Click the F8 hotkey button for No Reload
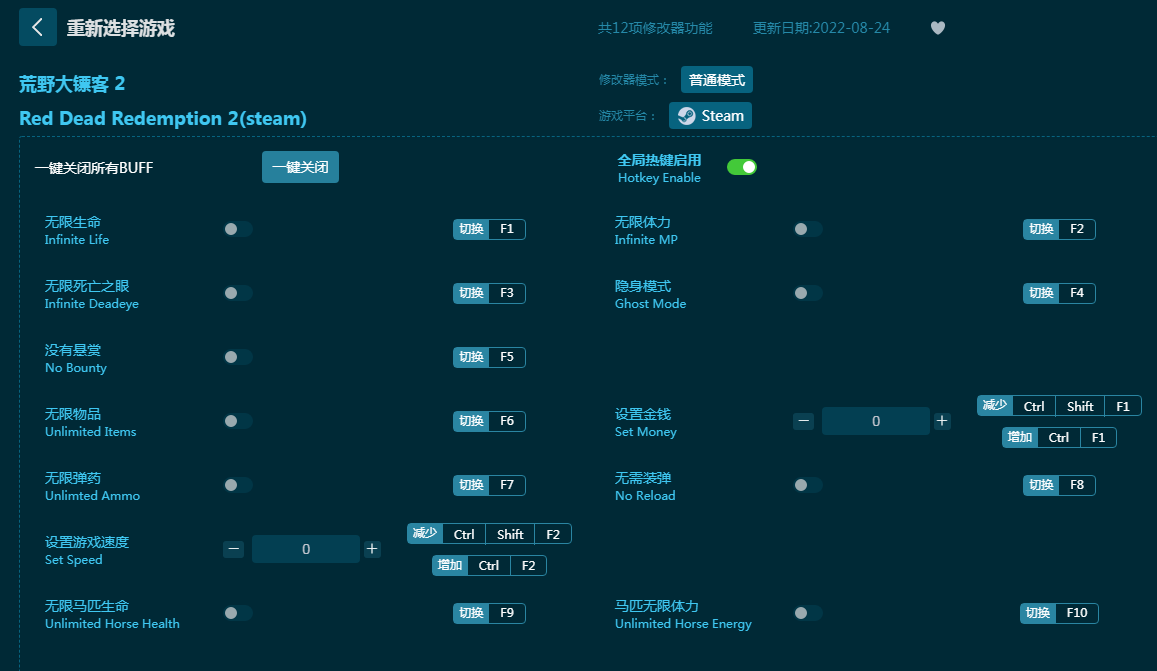Viewport: 1157px width, 671px height. [1059, 485]
